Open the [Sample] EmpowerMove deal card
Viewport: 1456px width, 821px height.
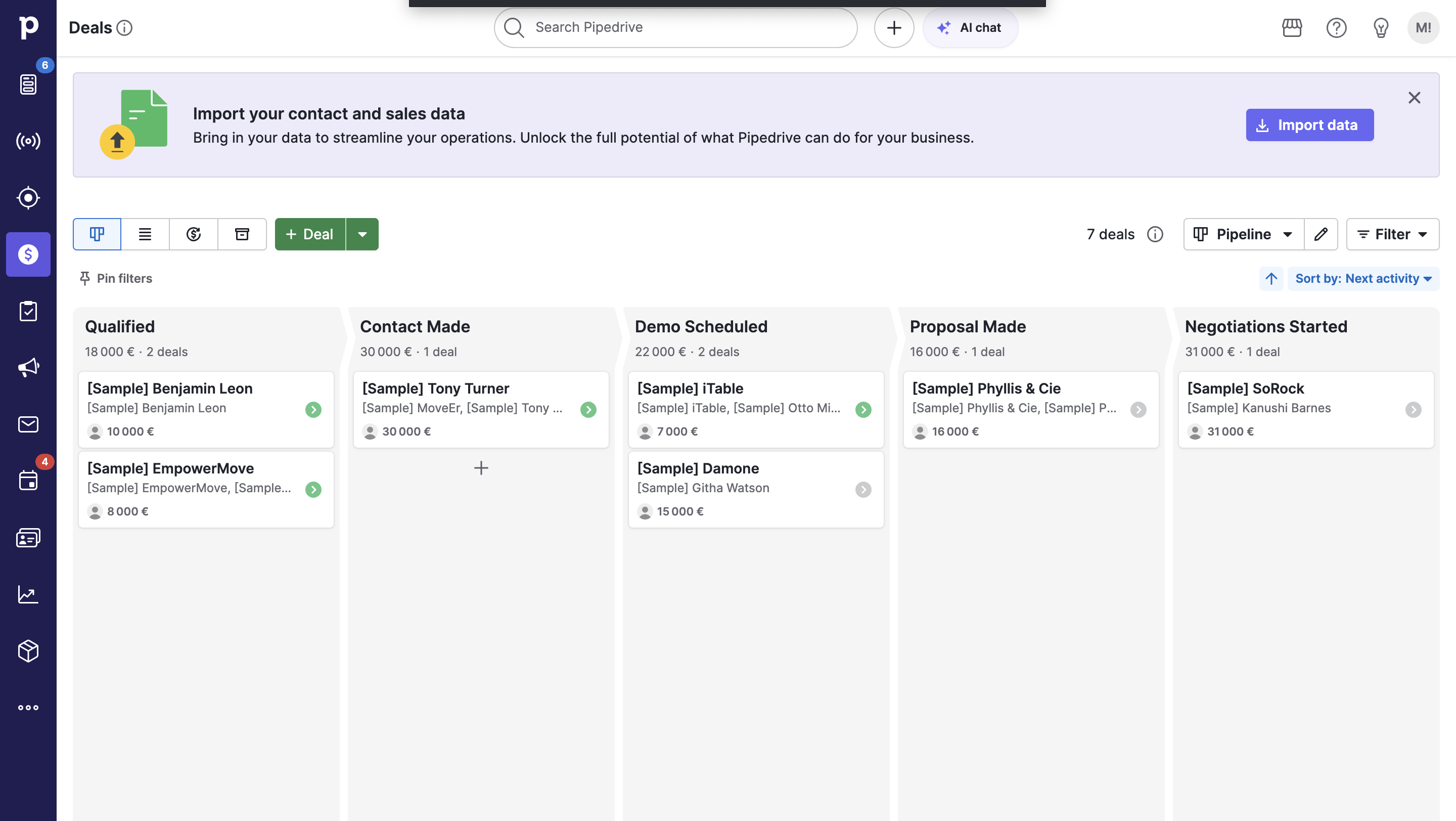206,489
